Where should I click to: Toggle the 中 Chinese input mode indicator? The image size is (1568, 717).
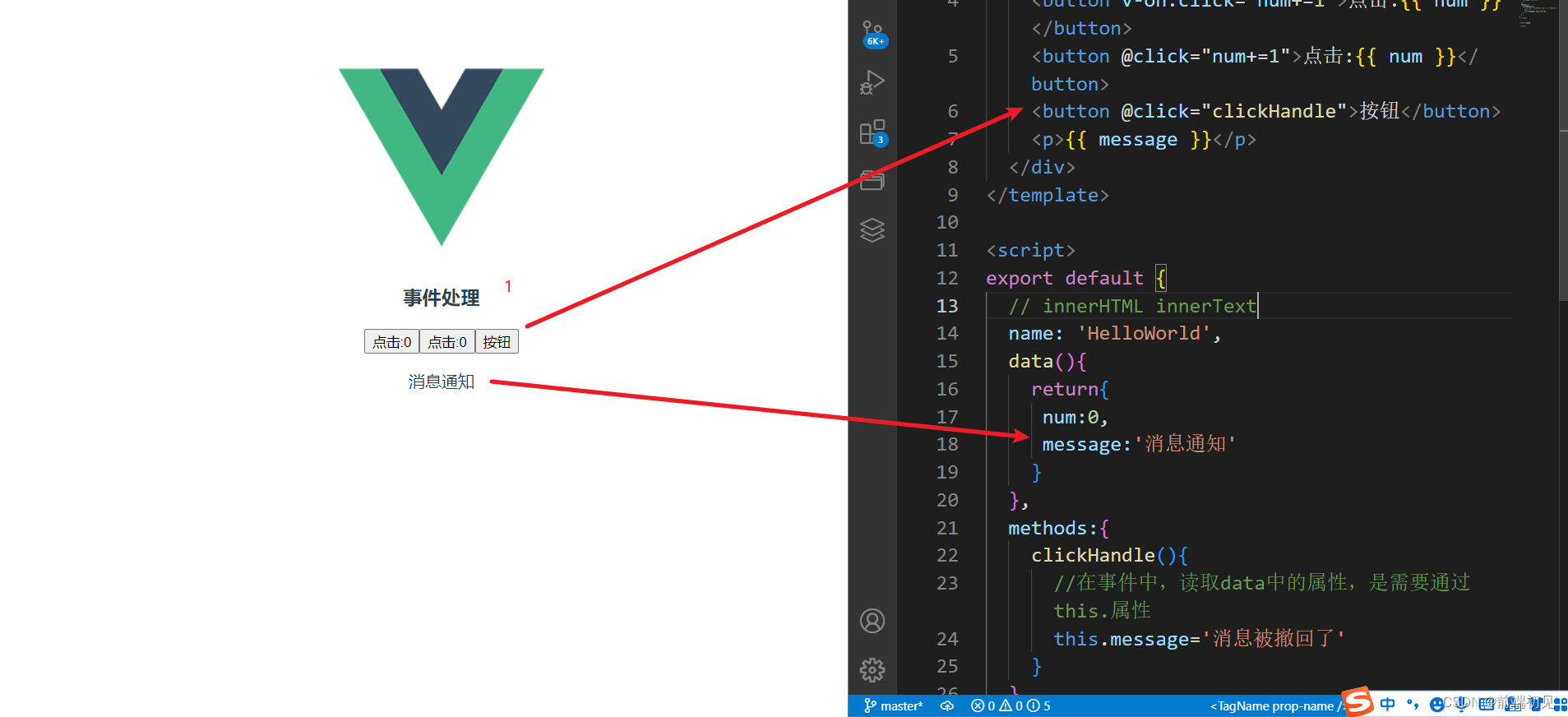(x=1388, y=704)
